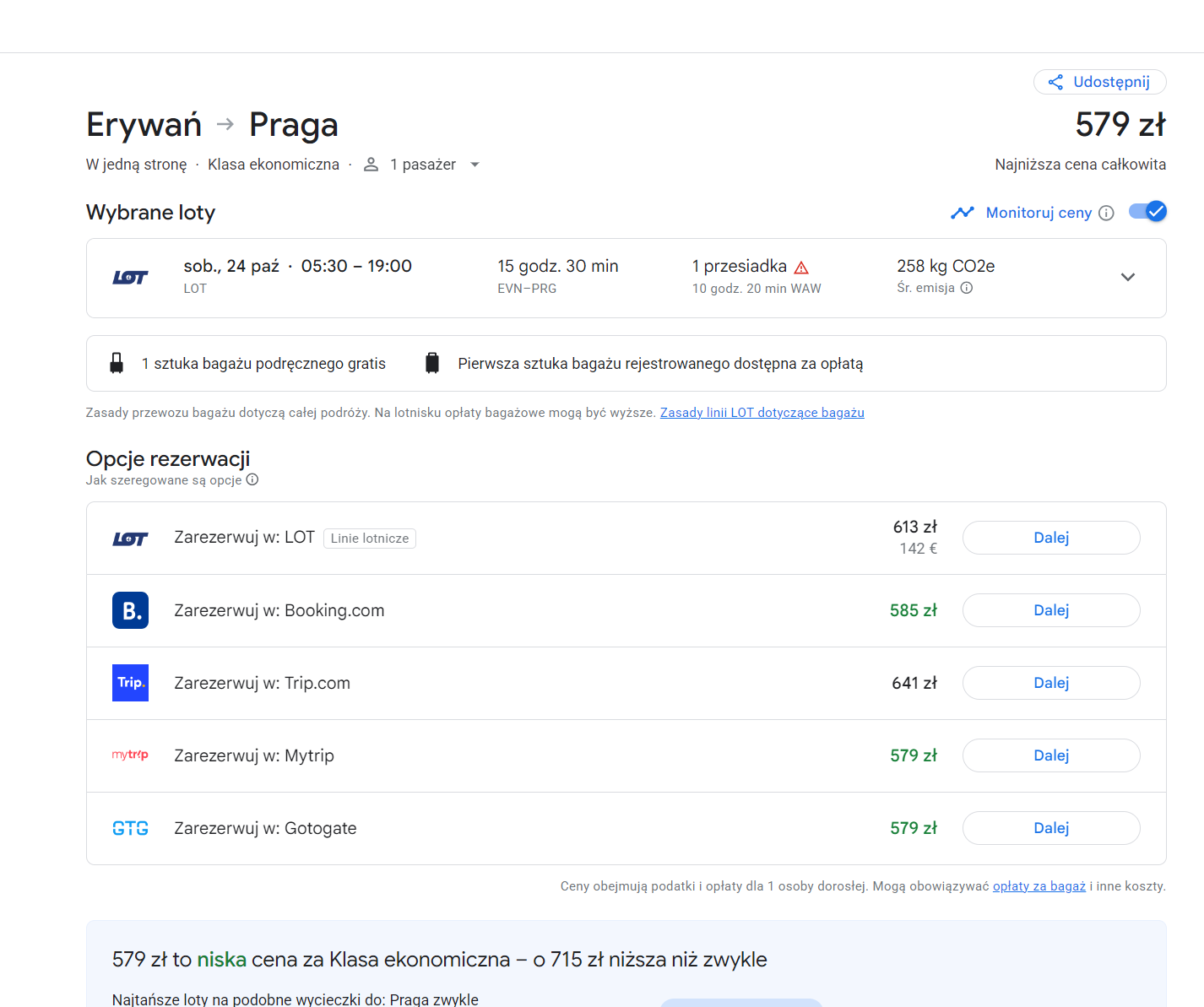Viewport: 1204px width, 1007px height.
Task: Click the 641 zł Trip.com price
Action: (914, 683)
